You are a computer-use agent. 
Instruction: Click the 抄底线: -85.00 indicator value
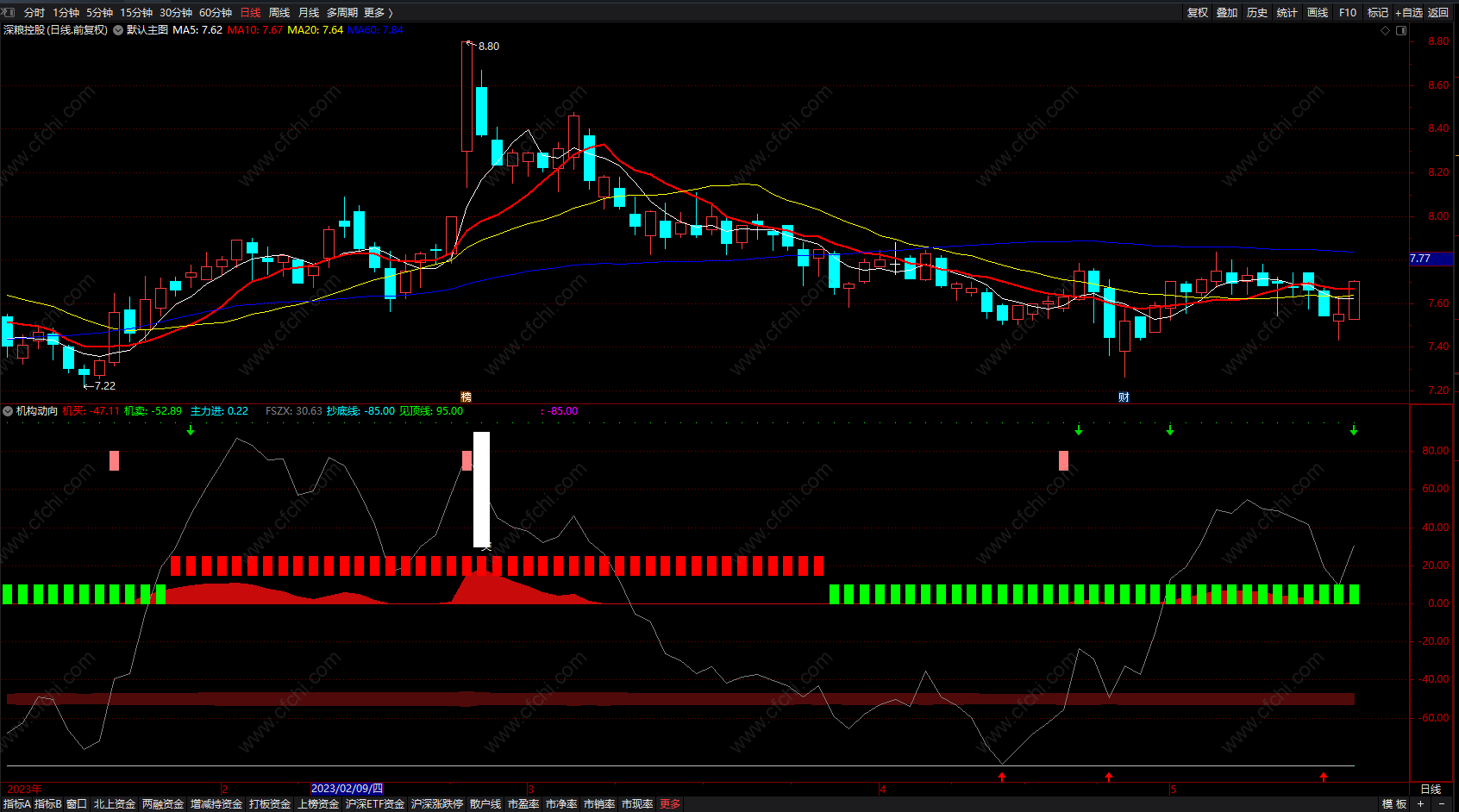click(360, 411)
